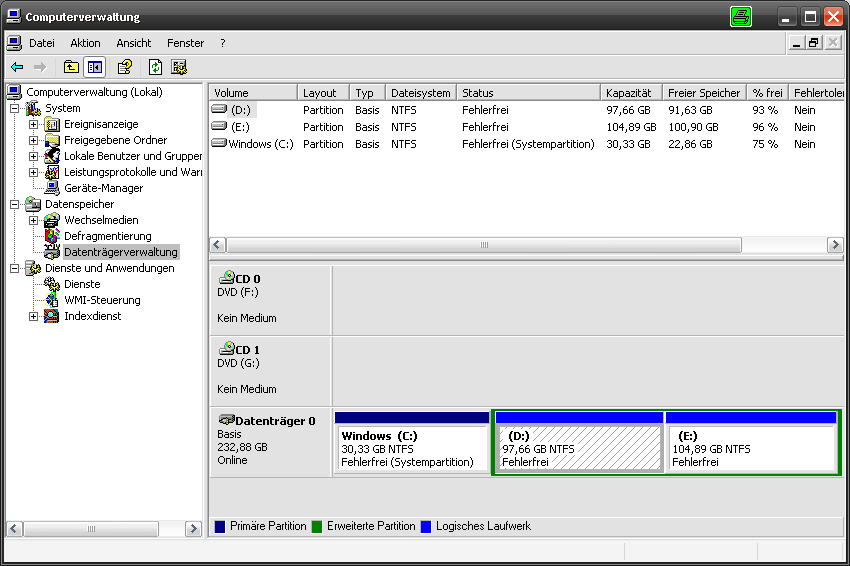Click the Freigegebene Ordner folder icon

pyautogui.click(x=52, y=140)
